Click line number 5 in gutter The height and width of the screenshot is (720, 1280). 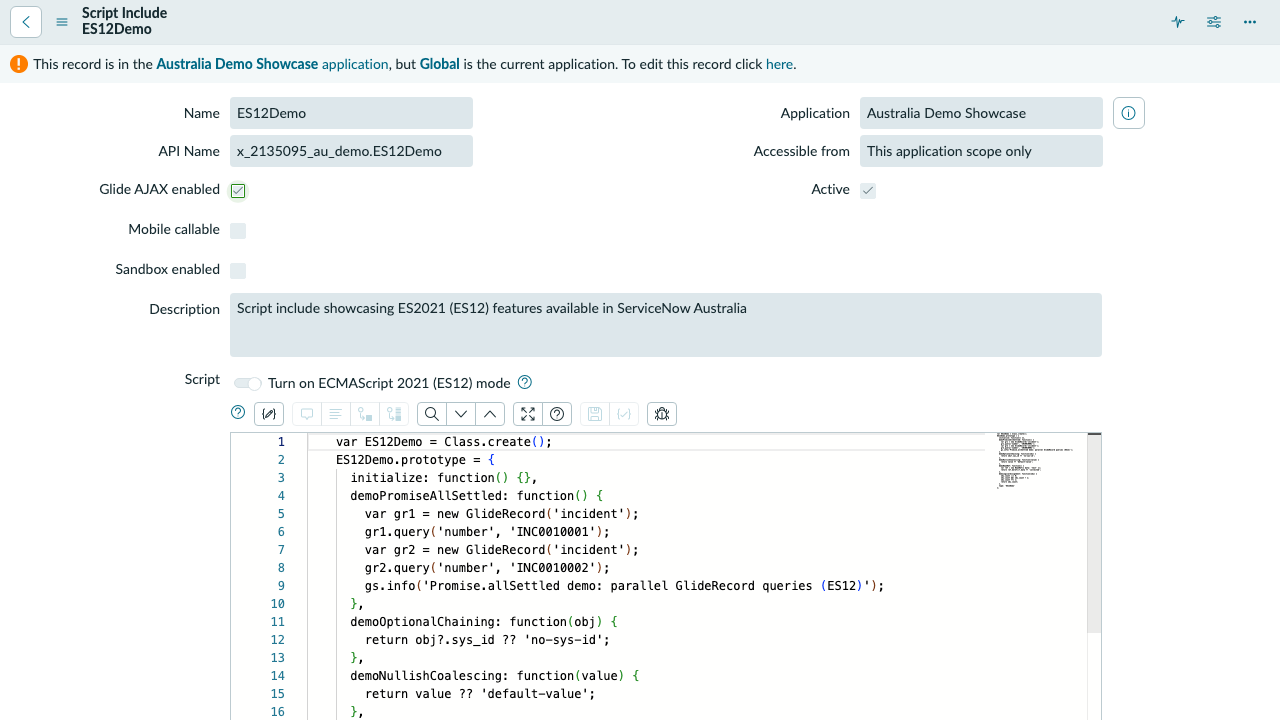(281, 514)
